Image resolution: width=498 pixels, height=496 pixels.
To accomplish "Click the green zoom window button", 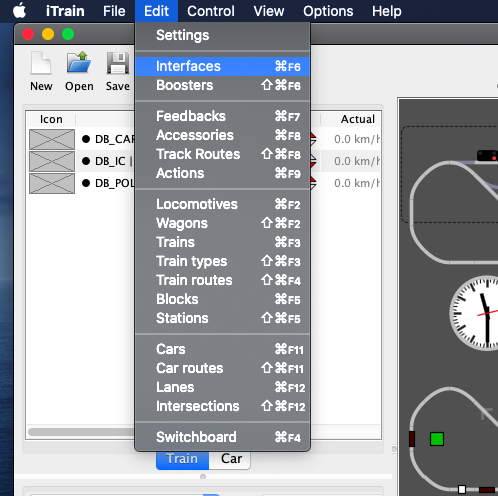I will click(68, 34).
